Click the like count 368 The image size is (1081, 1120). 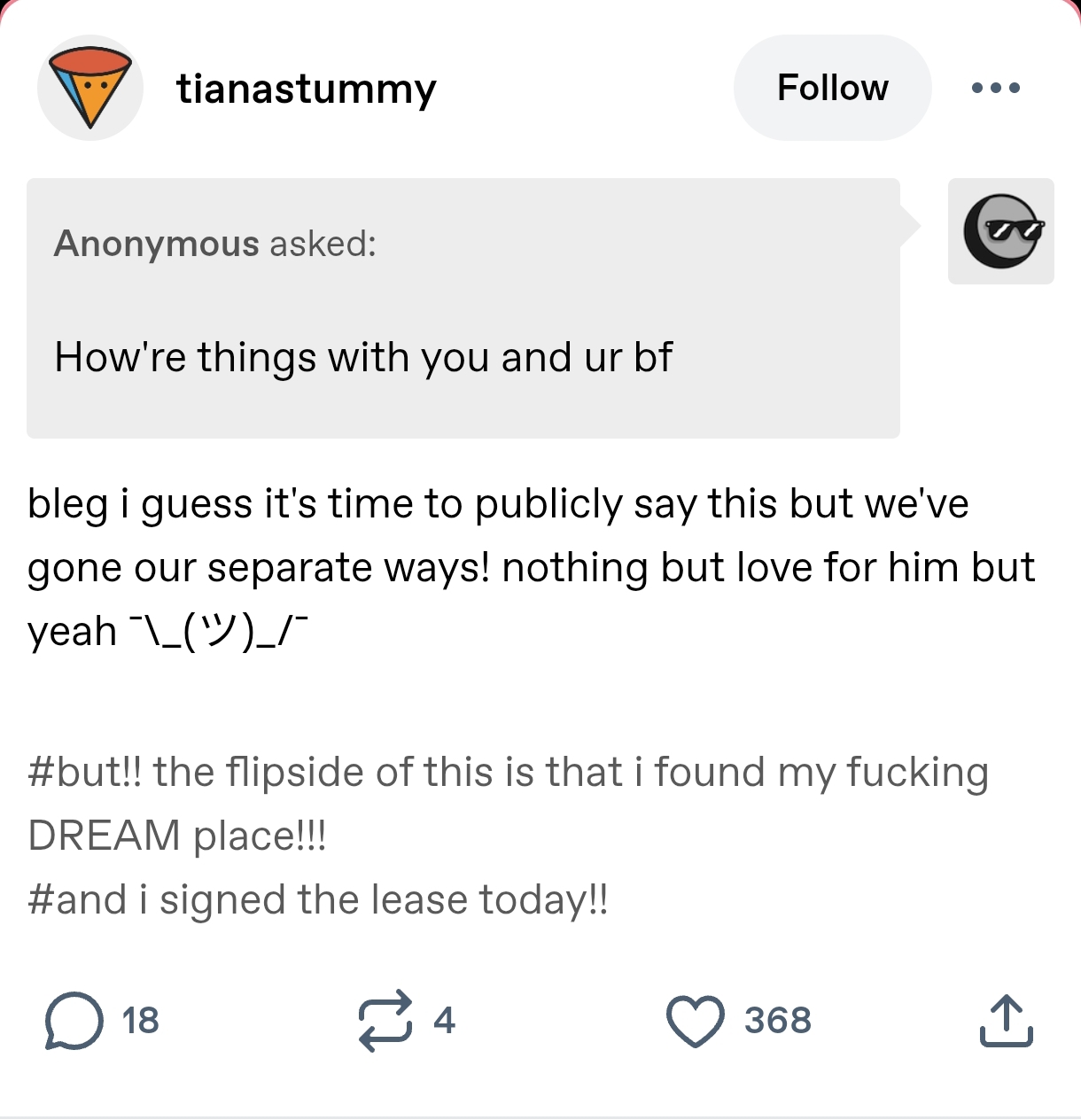click(x=777, y=1021)
